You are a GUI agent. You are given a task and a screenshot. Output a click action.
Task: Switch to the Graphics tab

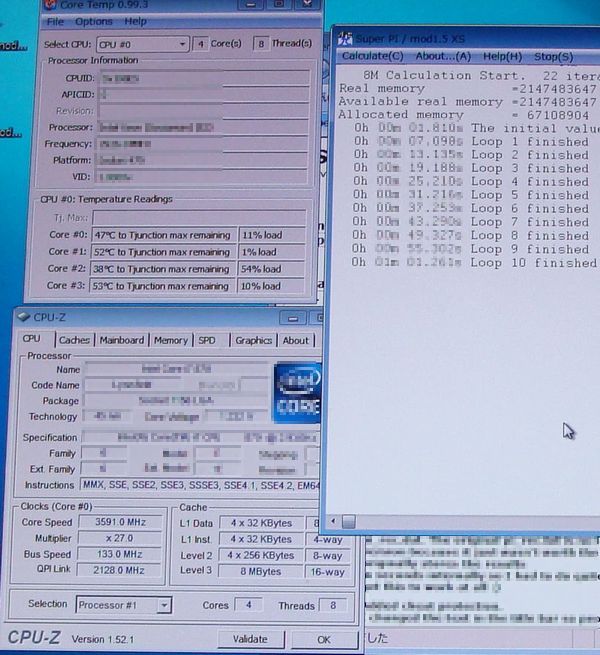coord(254,340)
